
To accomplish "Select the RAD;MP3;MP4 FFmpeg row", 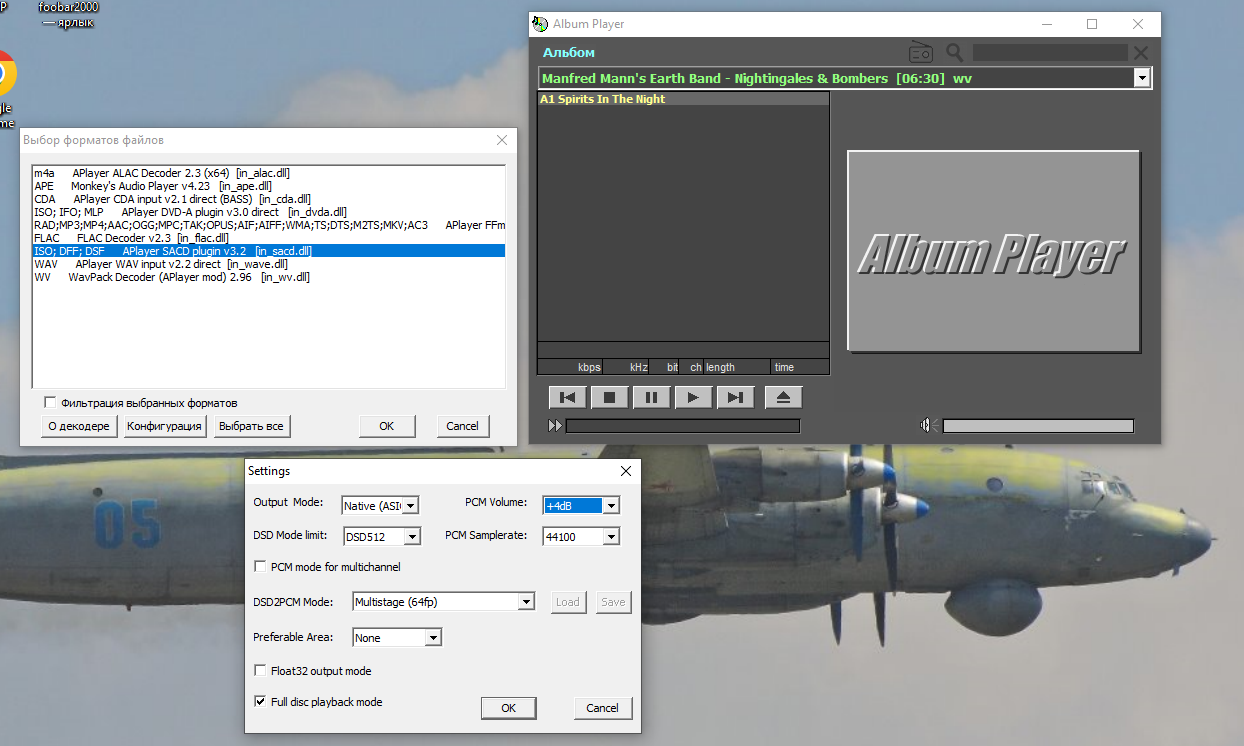I will click(x=269, y=225).
